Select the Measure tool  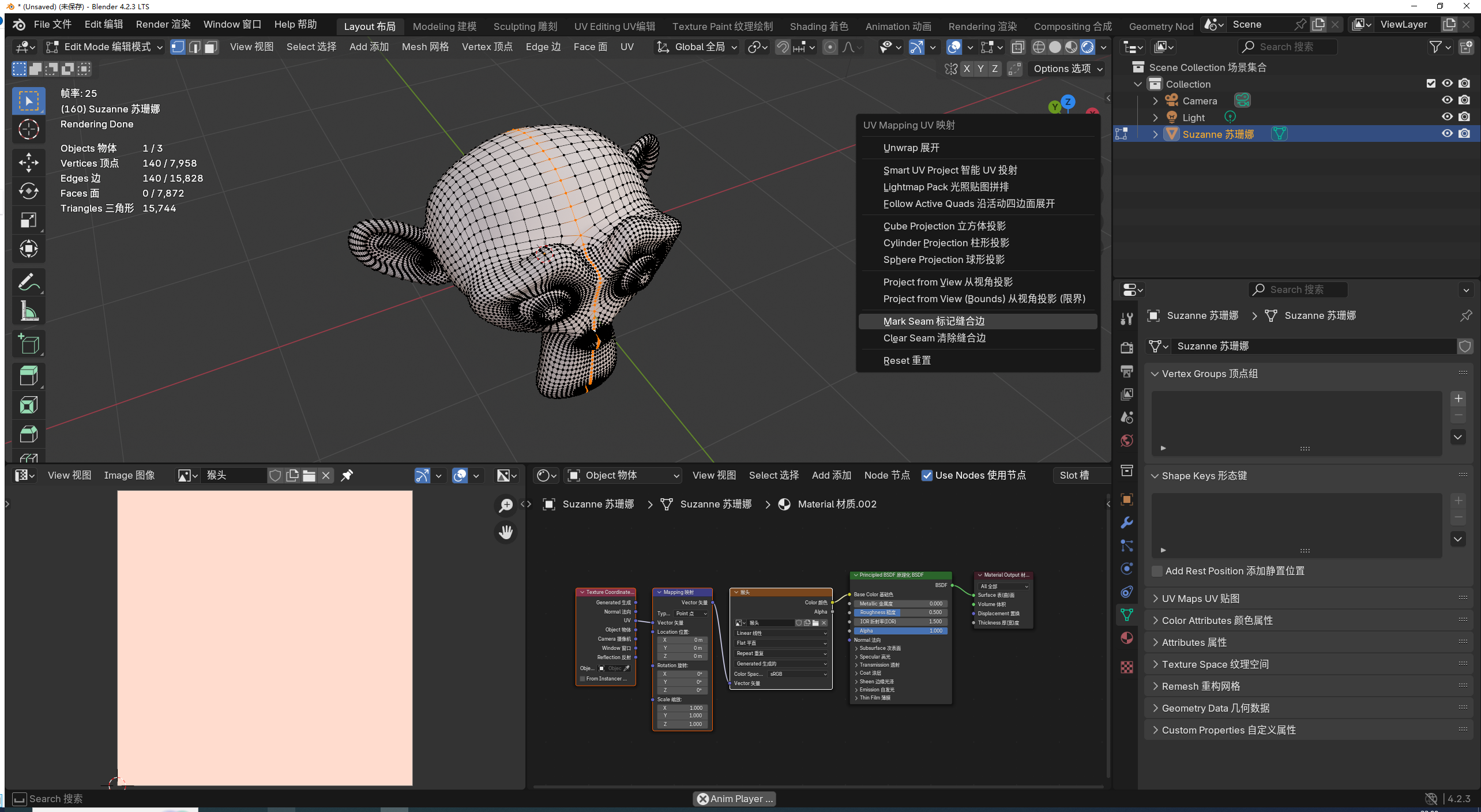[28, 311]
